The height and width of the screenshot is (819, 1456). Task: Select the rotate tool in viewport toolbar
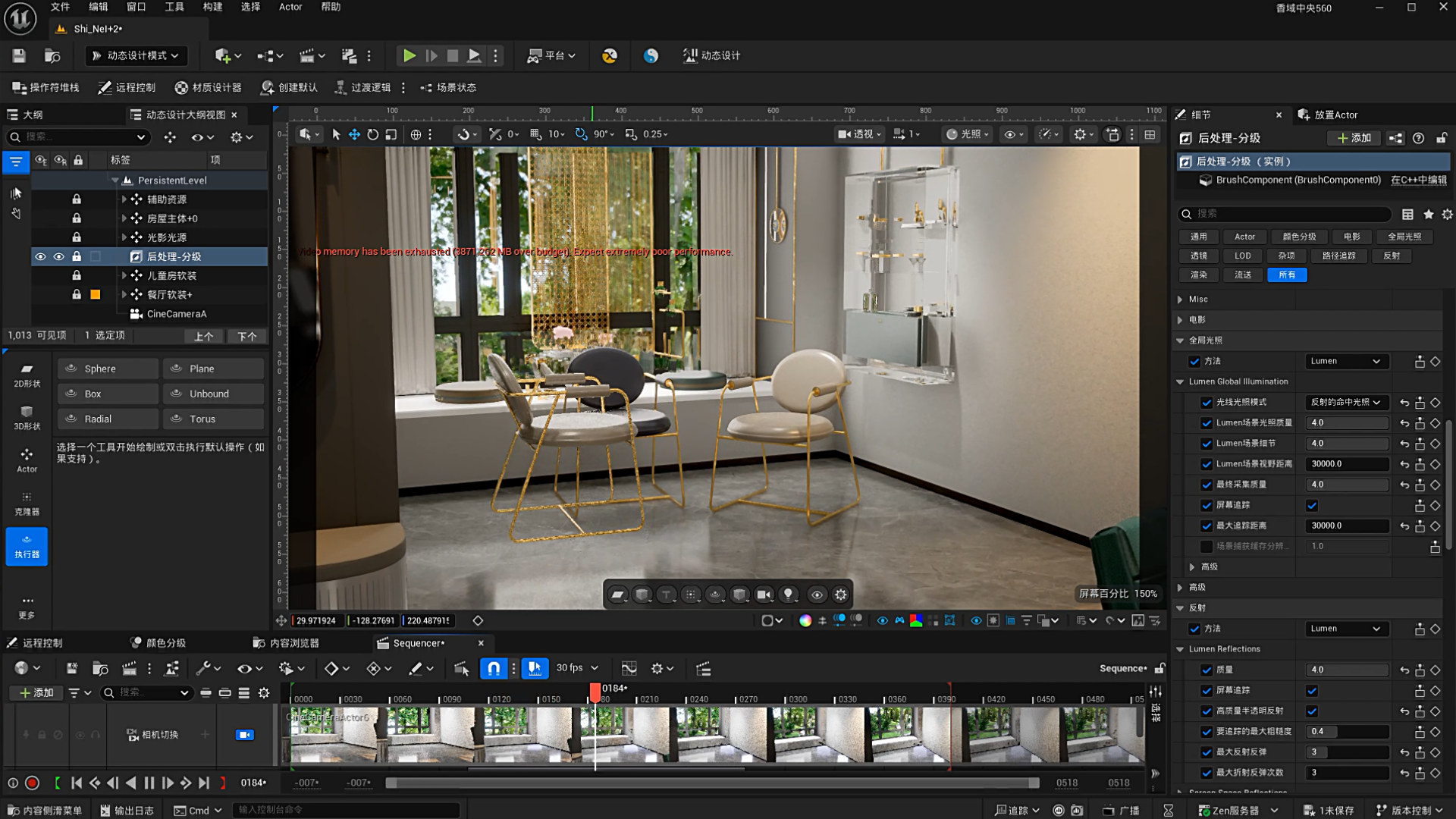(372, 134)
